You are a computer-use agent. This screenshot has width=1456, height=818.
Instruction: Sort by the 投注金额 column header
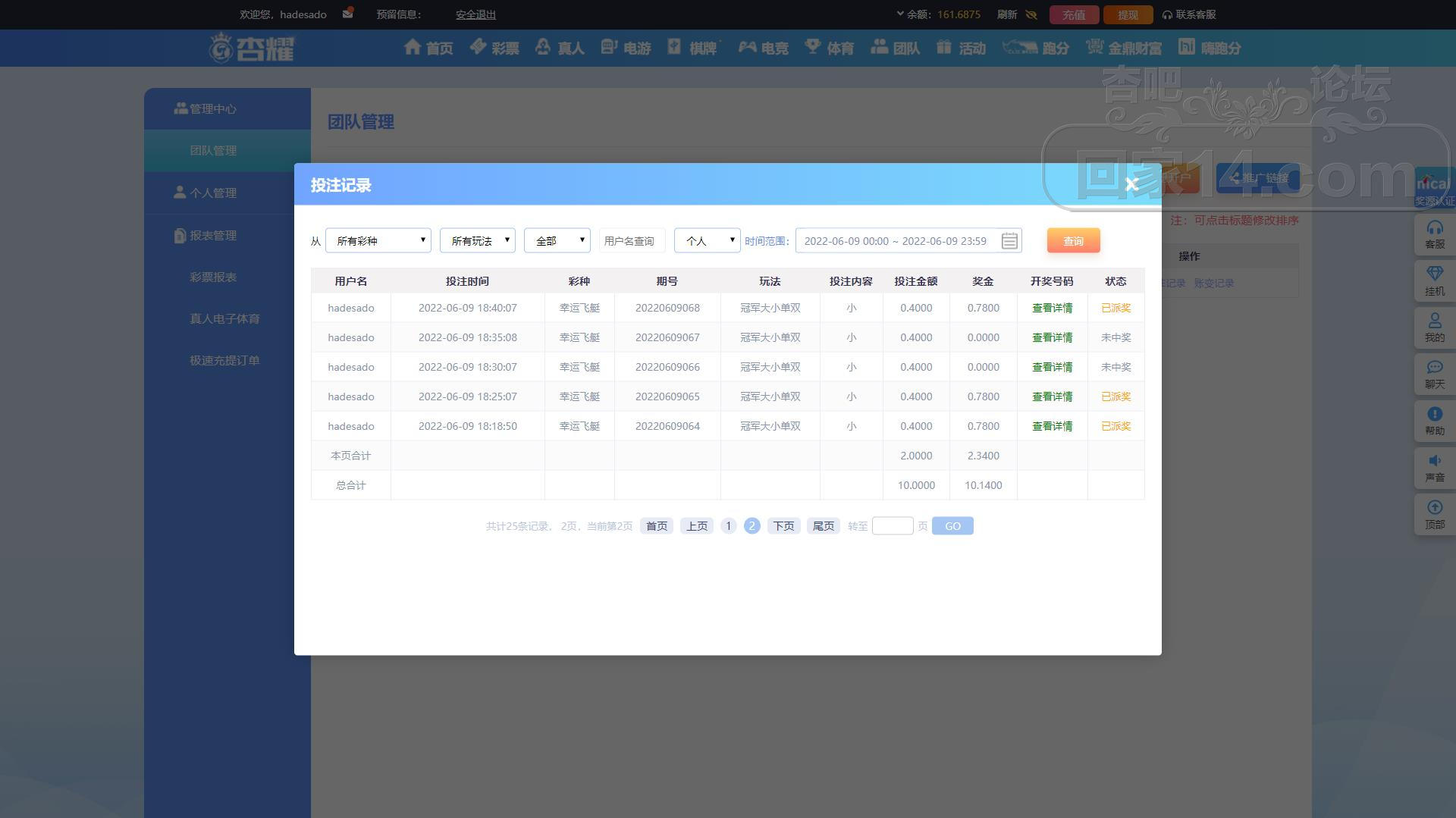click(916, 281)
